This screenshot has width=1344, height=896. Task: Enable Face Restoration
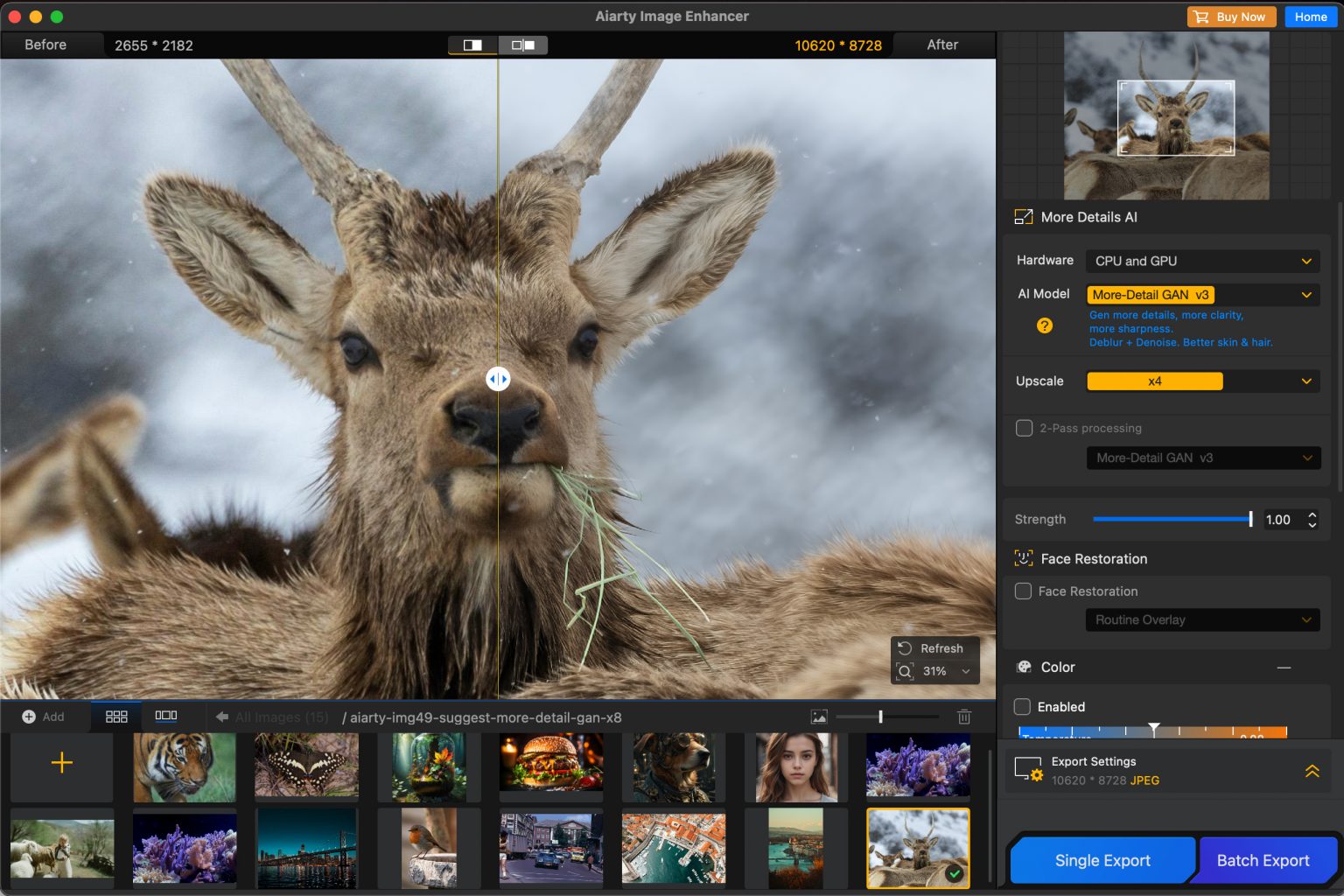[x=1024, y=591]
